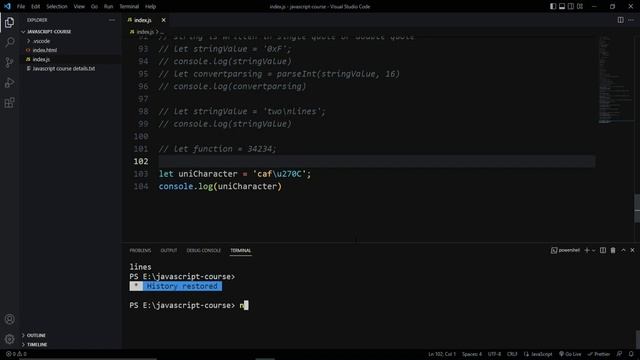The image size is (640, 360).
Task: Click Ln 102, Col 1 cursor position
Action: [442, 354]
